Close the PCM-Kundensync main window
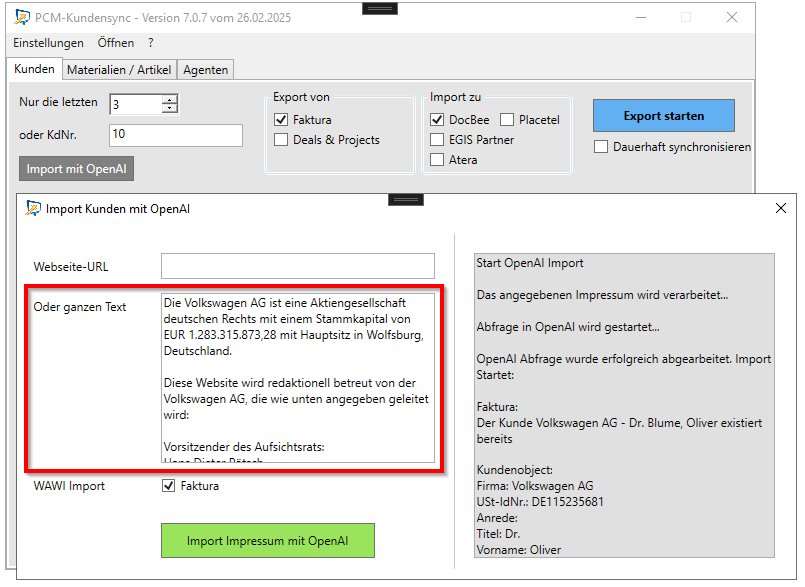Screen dimensions: 805x587 click(732, 17)
